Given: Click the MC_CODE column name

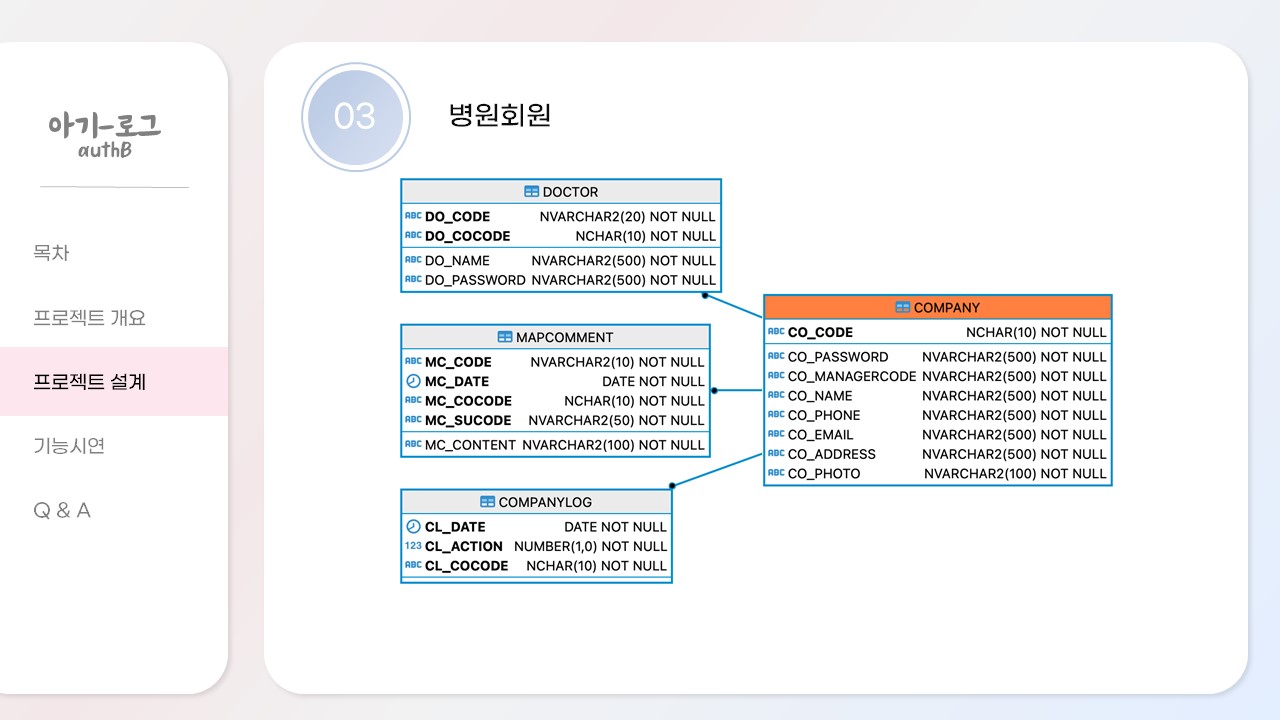Looking at the screenshot, I should [458, 362].
